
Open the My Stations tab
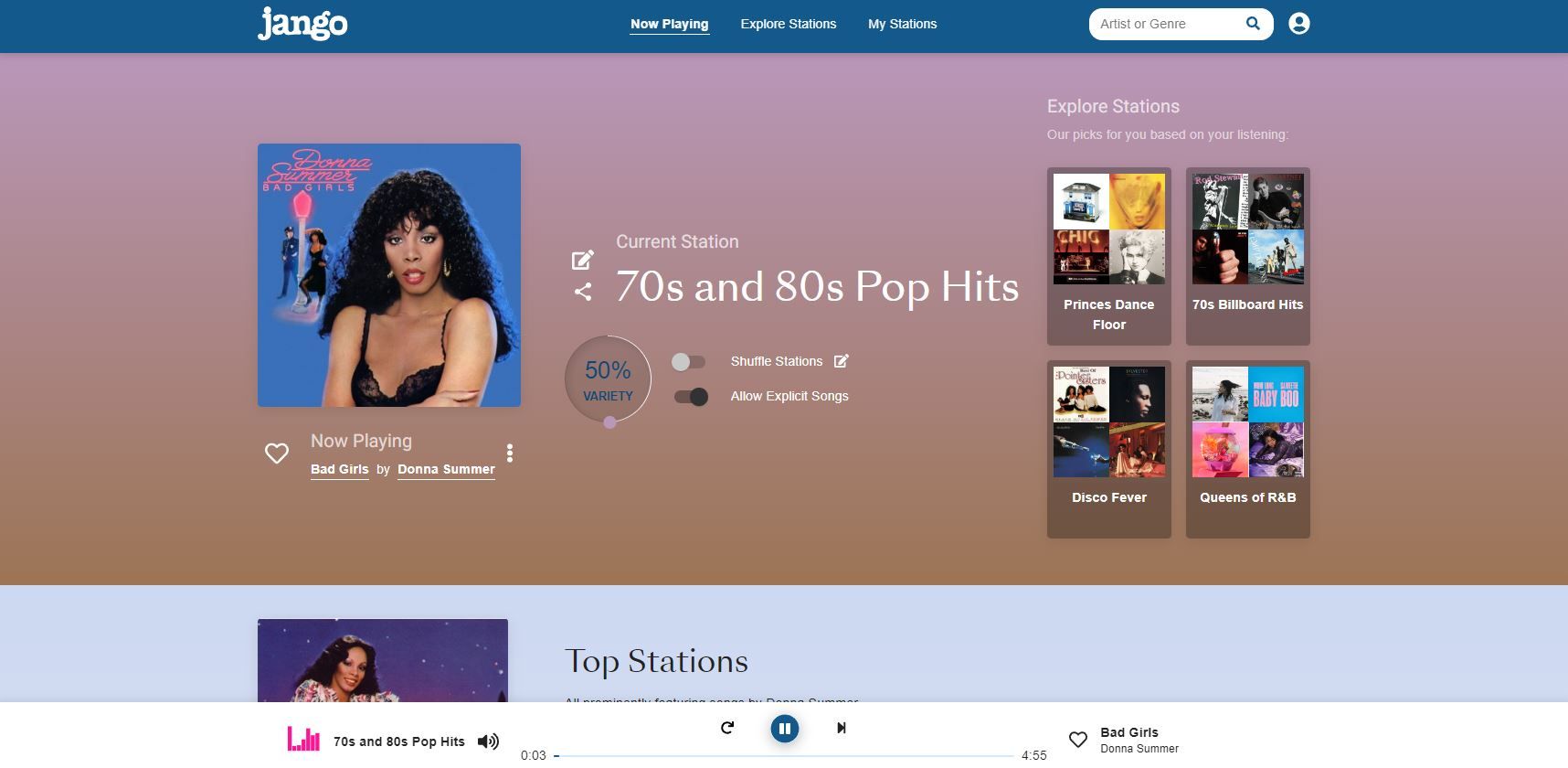click(902, 24)
